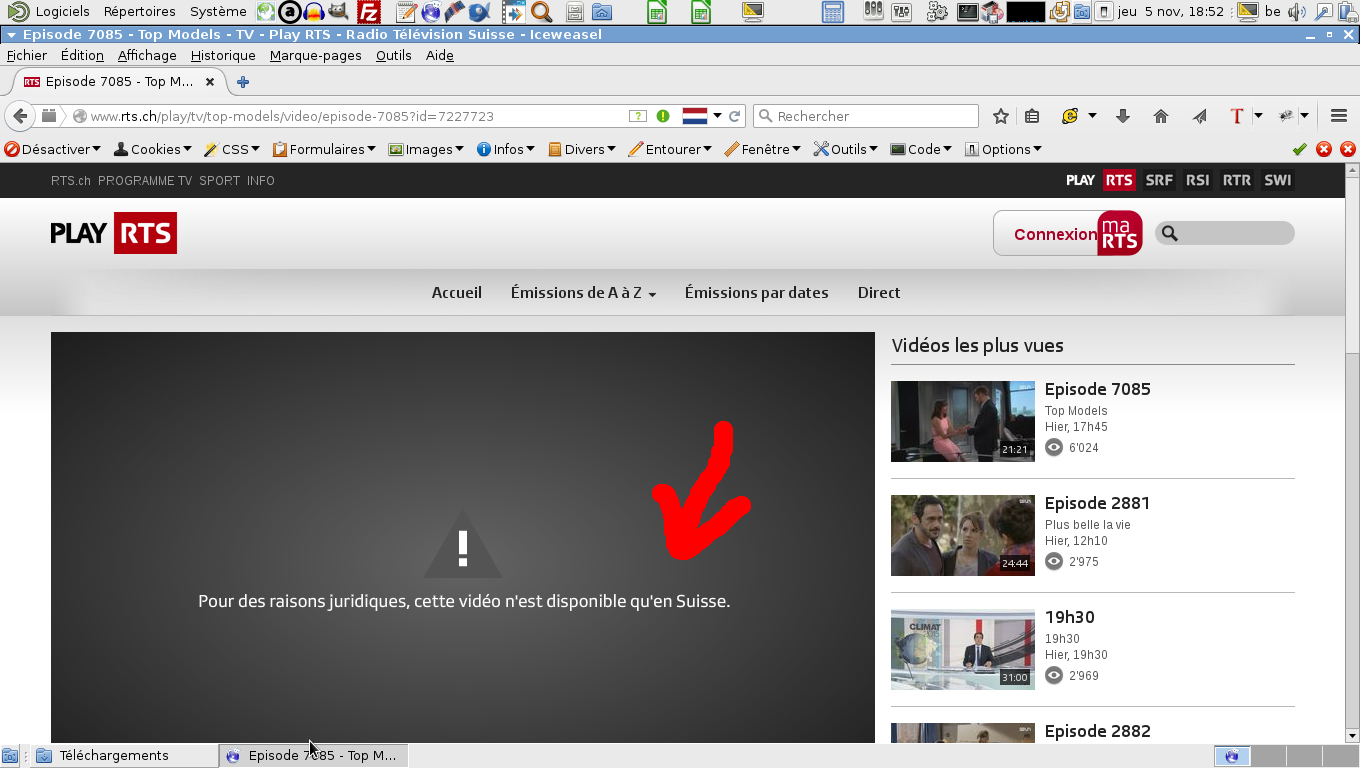Click the volume speaker icon in panel
This screenshot has width=1360, height=768.
click(1297, 12)
